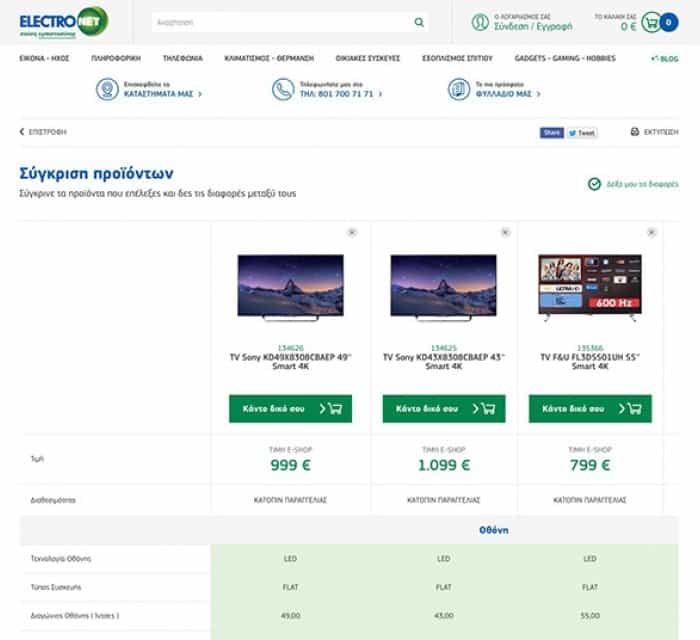This screenshot has width=700, height=640.
Task: Click the store locator pin icon
Action: 107,89
